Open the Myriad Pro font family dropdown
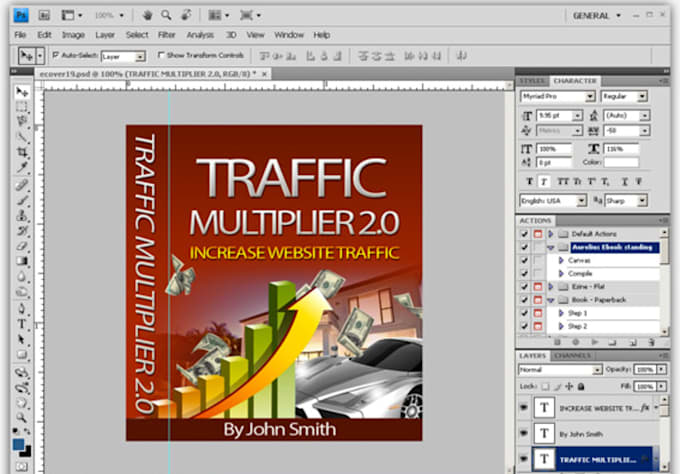Image resolution: width=680 pixels, height=474 pixels. 590,96
